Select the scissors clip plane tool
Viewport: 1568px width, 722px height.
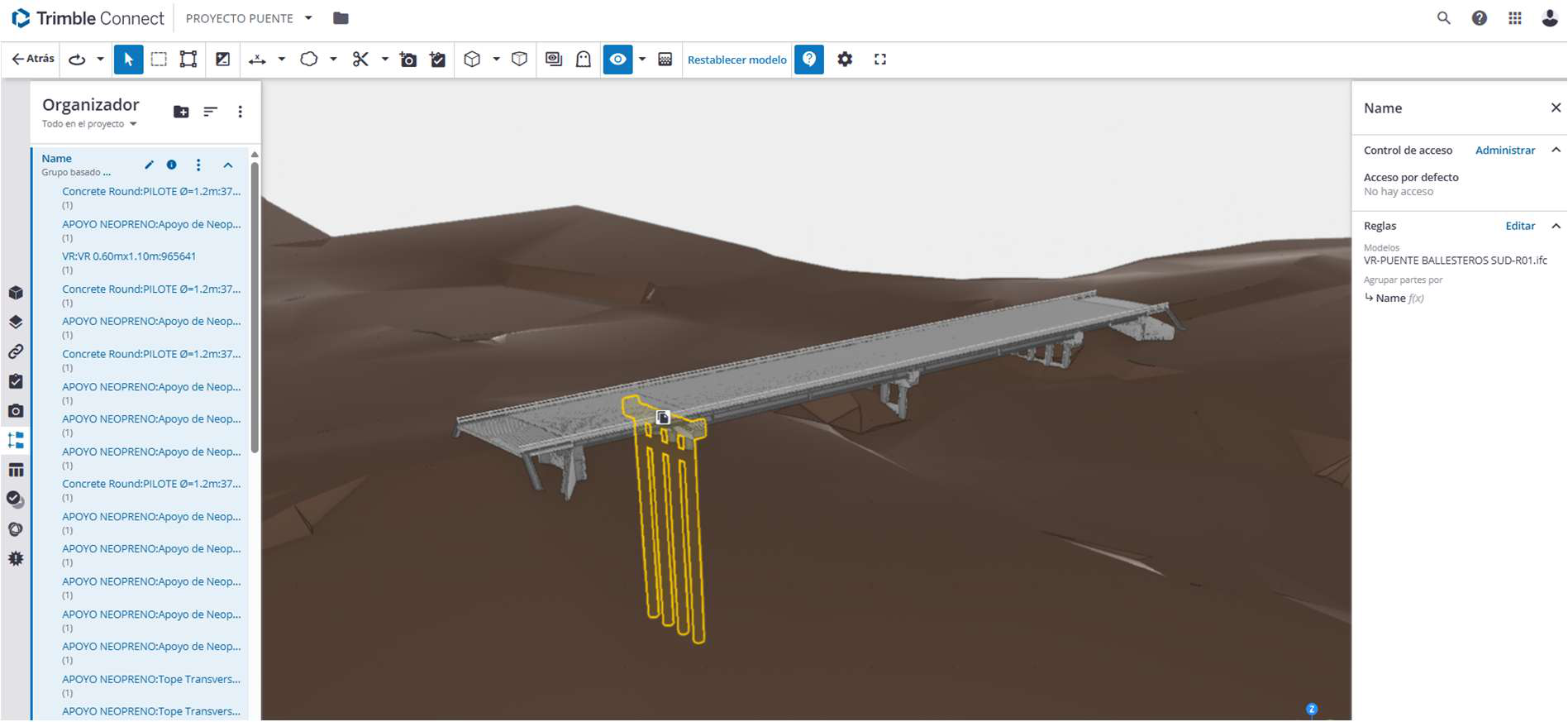tap(360, 60)
